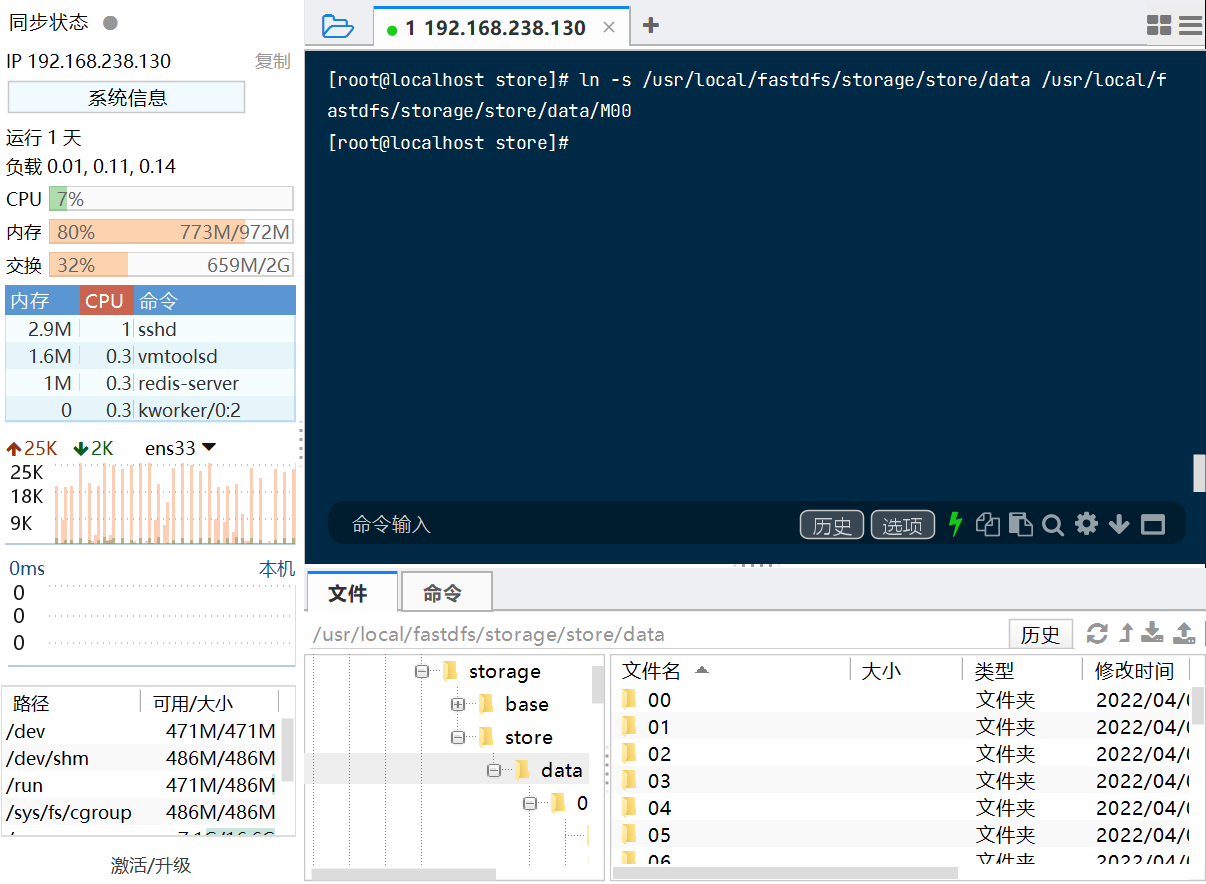Select the /run disk row

click(x=142, y=785)
